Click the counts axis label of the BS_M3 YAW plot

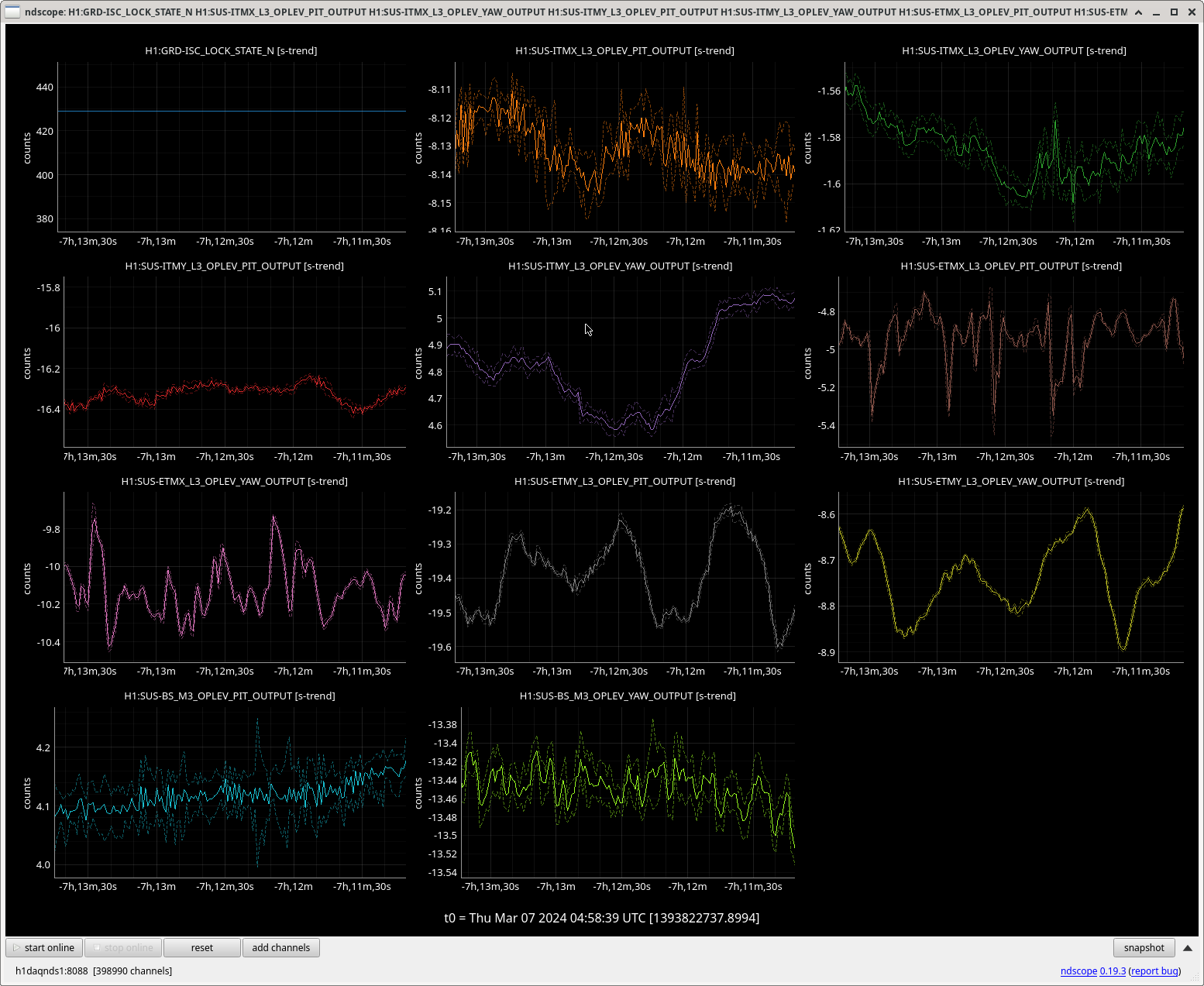click(418, 793)
